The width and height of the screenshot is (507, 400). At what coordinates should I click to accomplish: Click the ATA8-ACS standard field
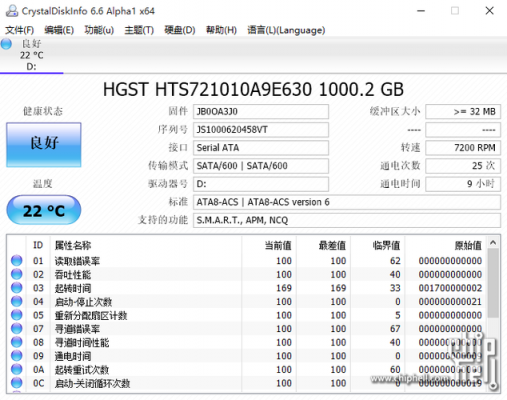click(x=347, y=202)
